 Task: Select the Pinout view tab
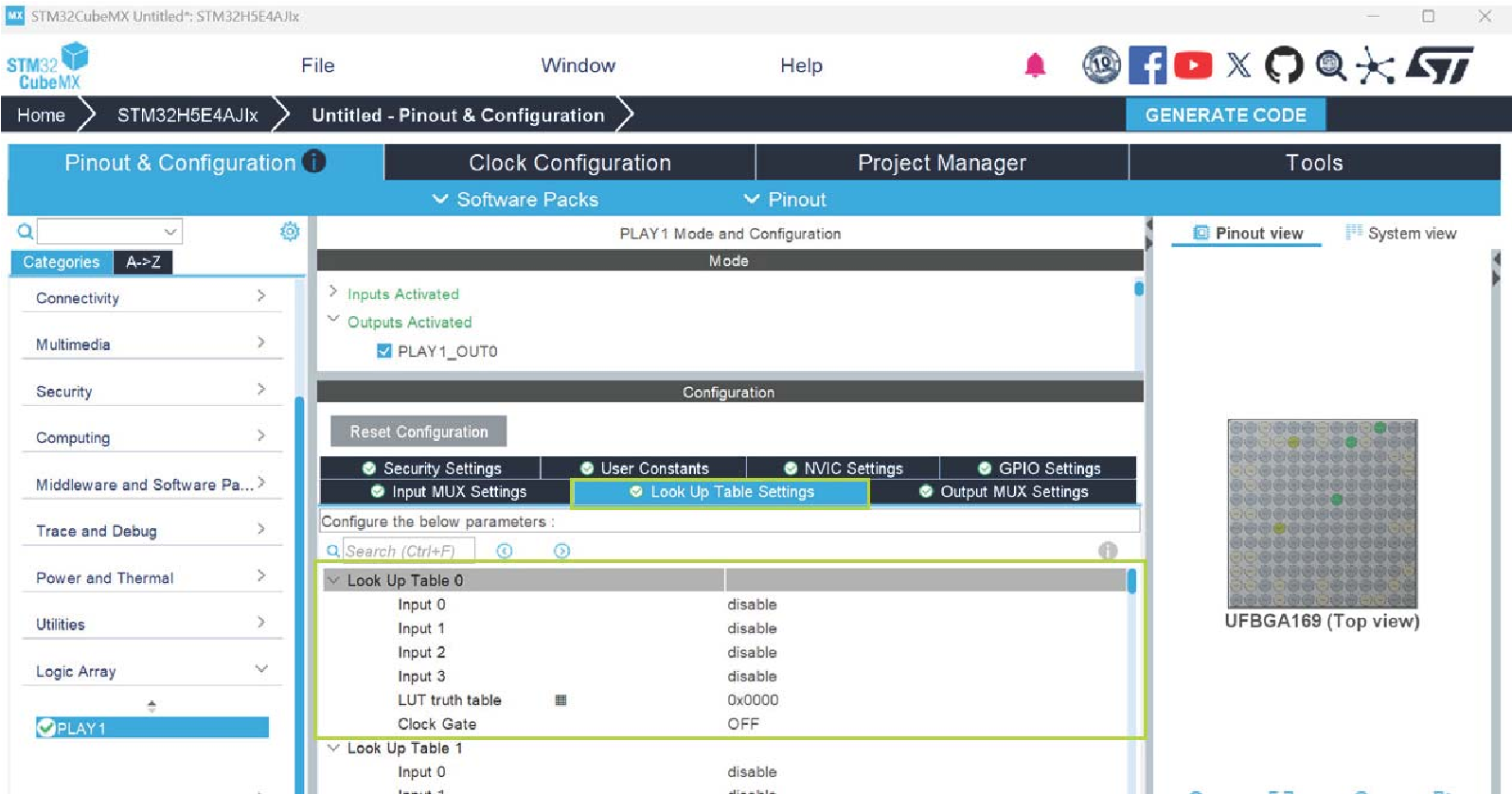tap(1248, 233)
